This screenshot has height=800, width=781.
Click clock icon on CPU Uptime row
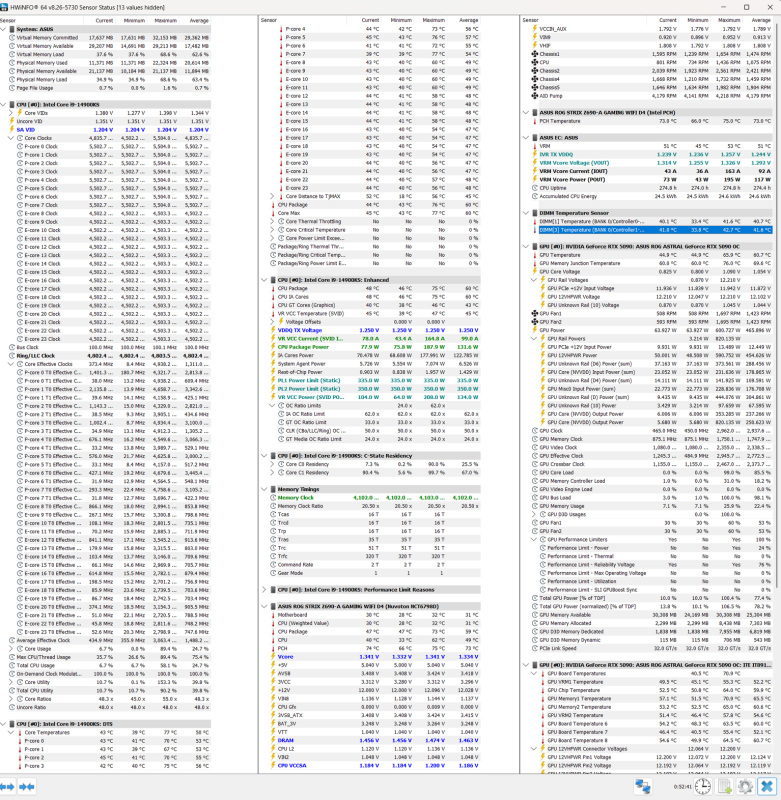click(535, 188)
